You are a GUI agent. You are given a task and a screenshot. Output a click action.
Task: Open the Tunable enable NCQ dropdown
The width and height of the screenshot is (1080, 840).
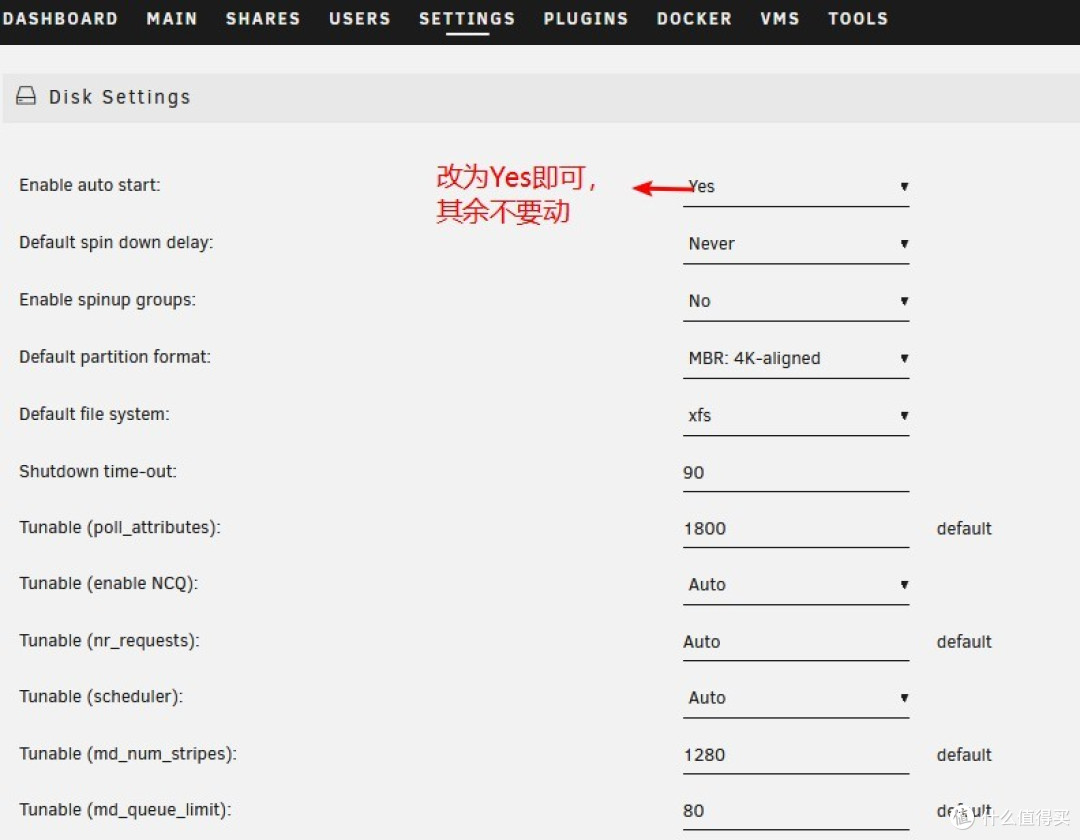coord(796,585)
